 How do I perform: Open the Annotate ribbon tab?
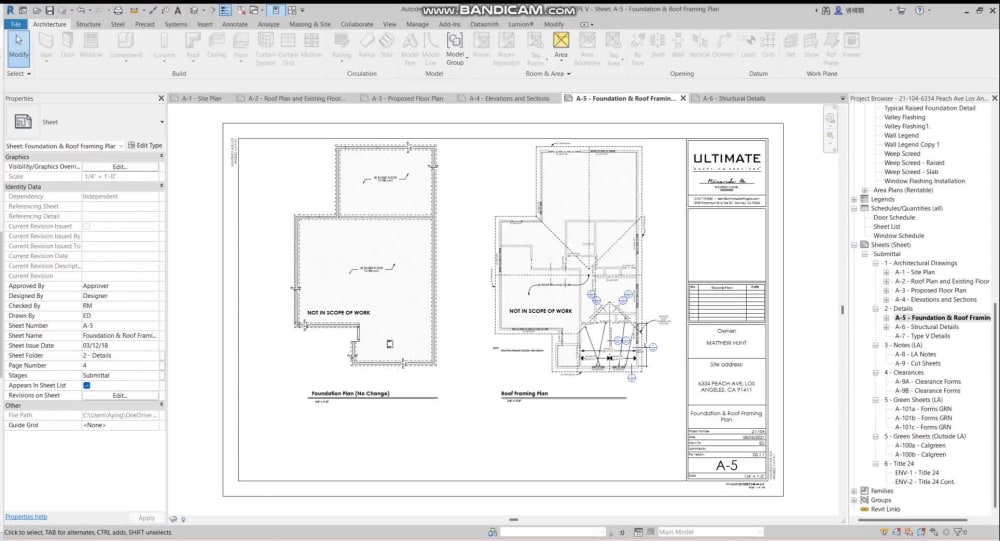[x=235, y=24]
